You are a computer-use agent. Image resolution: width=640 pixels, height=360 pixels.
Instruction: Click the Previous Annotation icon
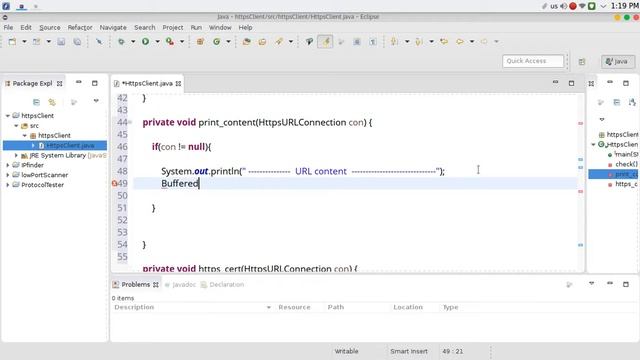coord(418,42)
